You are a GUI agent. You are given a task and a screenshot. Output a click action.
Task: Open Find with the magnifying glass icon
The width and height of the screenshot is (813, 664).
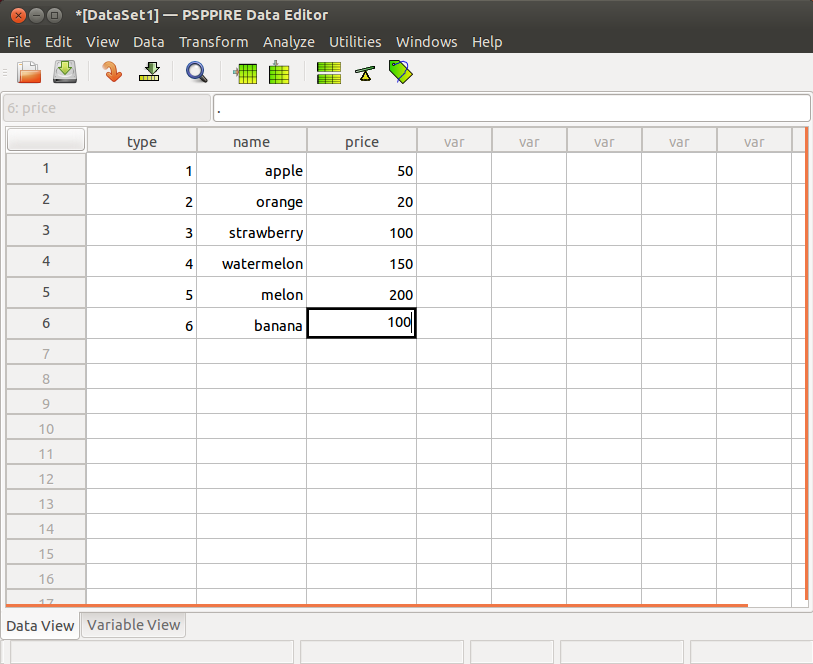(197, 72)
